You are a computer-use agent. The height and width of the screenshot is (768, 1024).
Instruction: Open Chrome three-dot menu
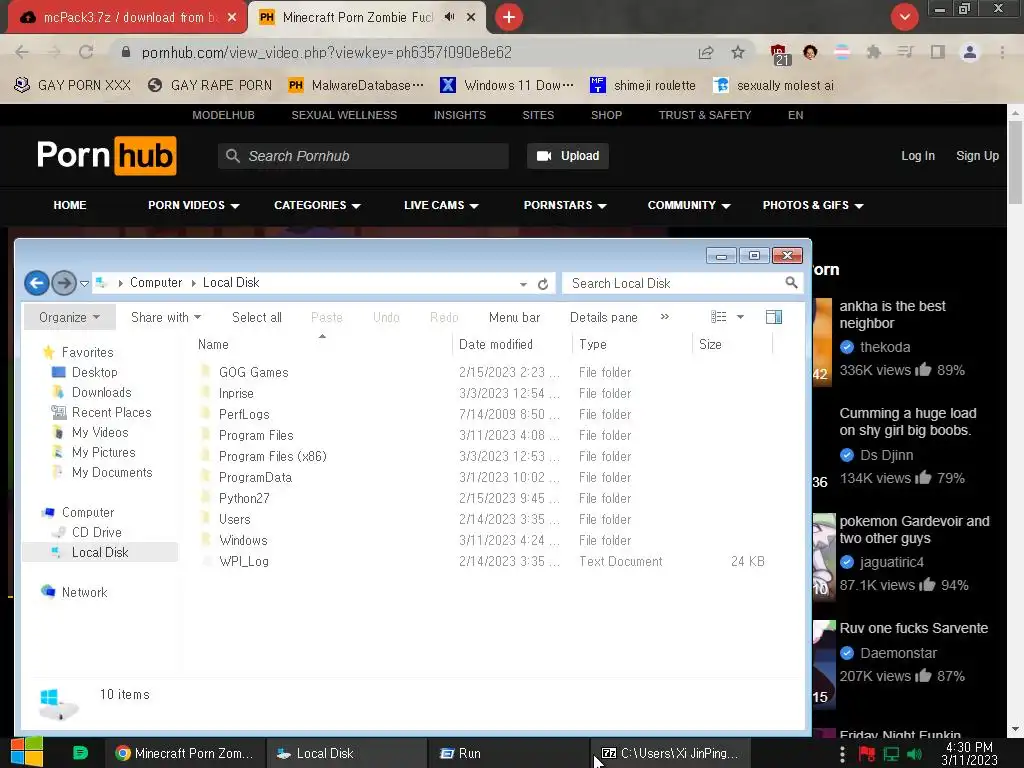[x=1002, y=52]
